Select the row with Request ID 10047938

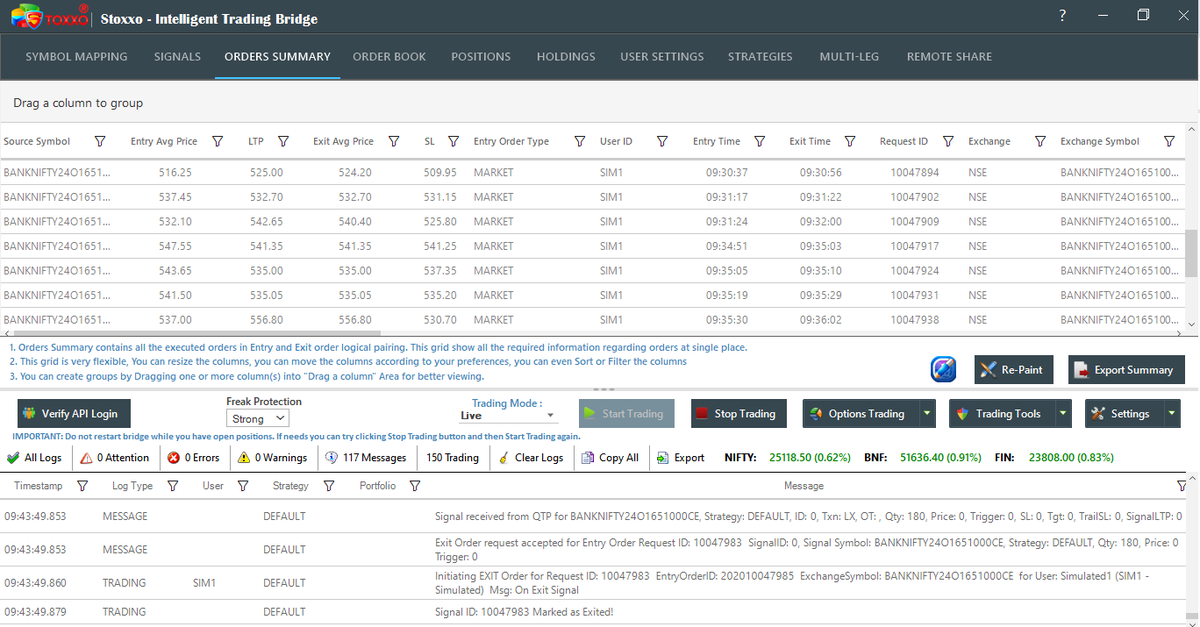coord(592,320)
